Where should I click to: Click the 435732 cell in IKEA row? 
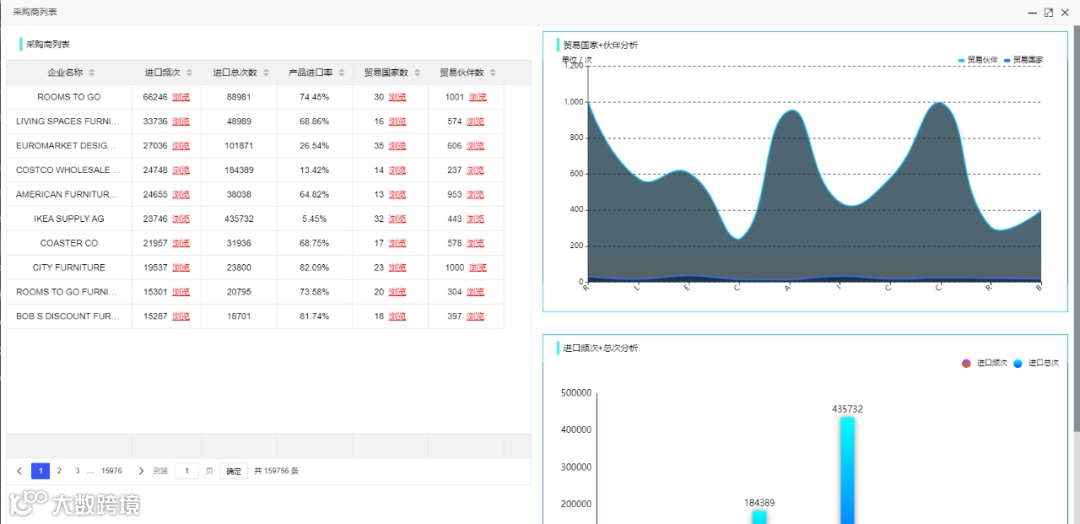(239, 219)
